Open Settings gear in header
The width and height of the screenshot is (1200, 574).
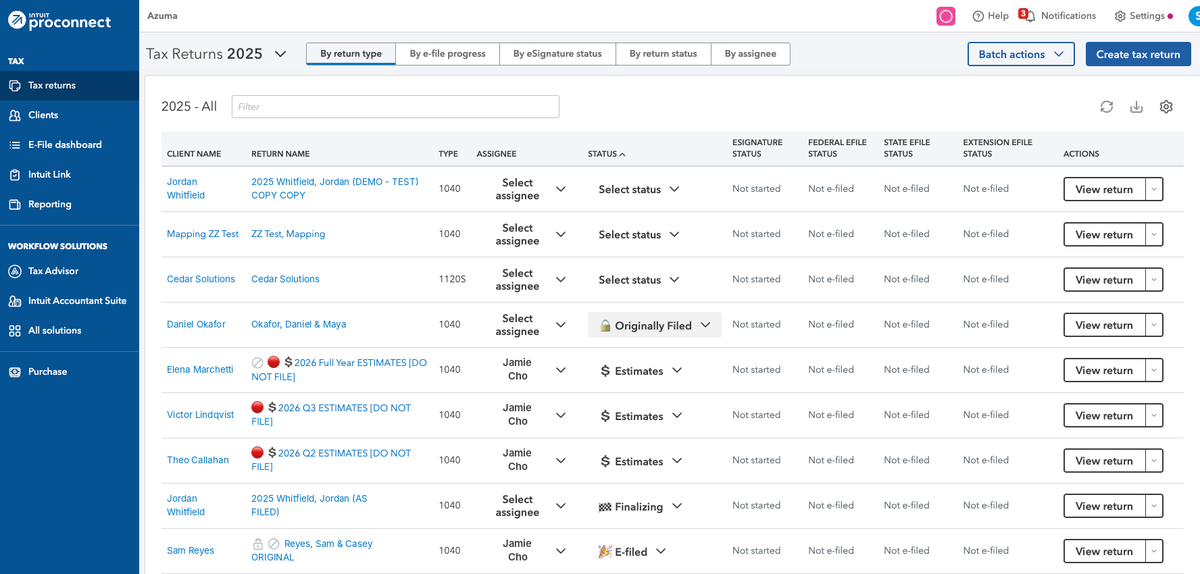pyautogui.click(x=1120, y=16)
